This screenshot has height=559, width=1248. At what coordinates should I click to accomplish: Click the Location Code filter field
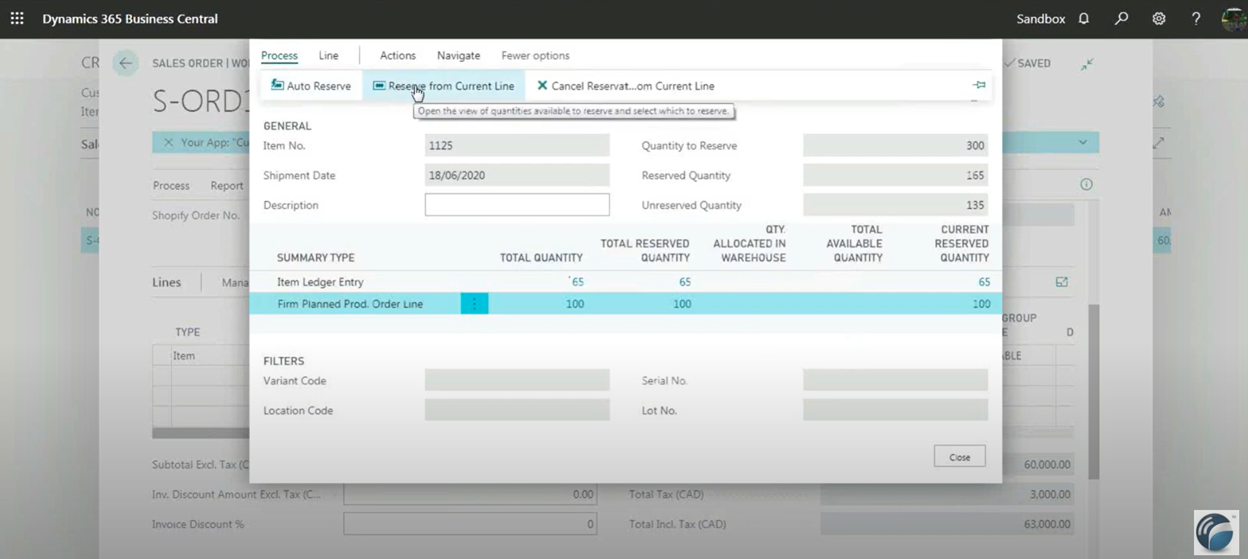(x=517, y=410)
